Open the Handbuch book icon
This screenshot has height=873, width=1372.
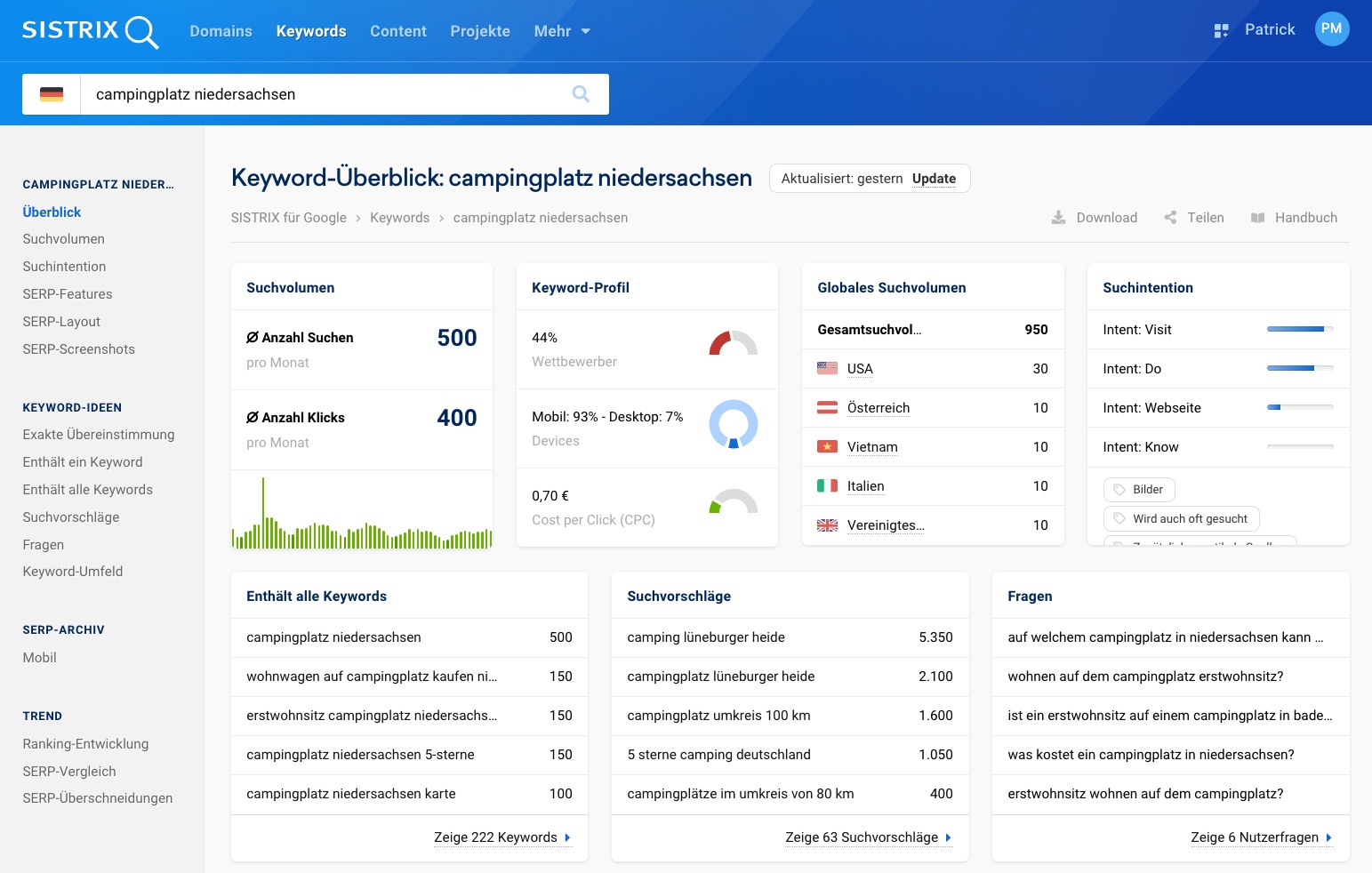[1257, 218]
